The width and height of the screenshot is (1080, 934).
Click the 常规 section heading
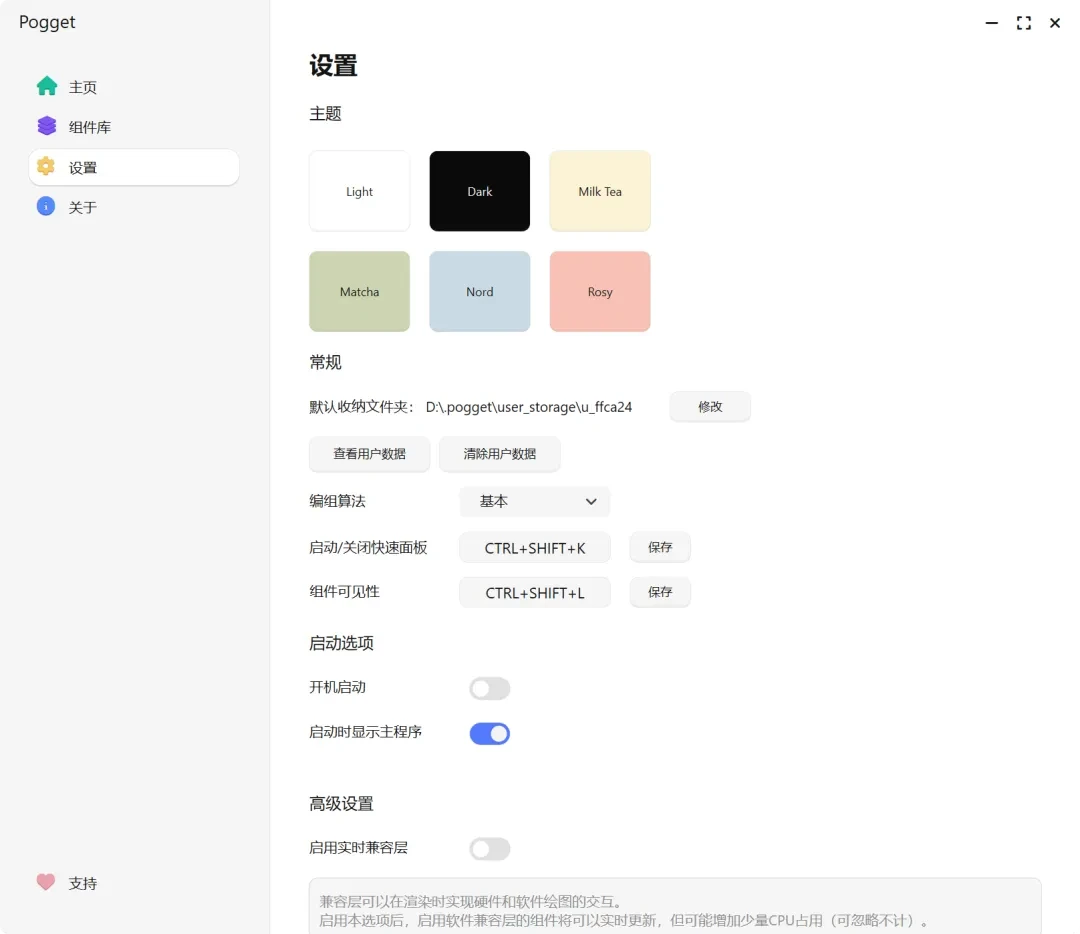click(325, 362)
